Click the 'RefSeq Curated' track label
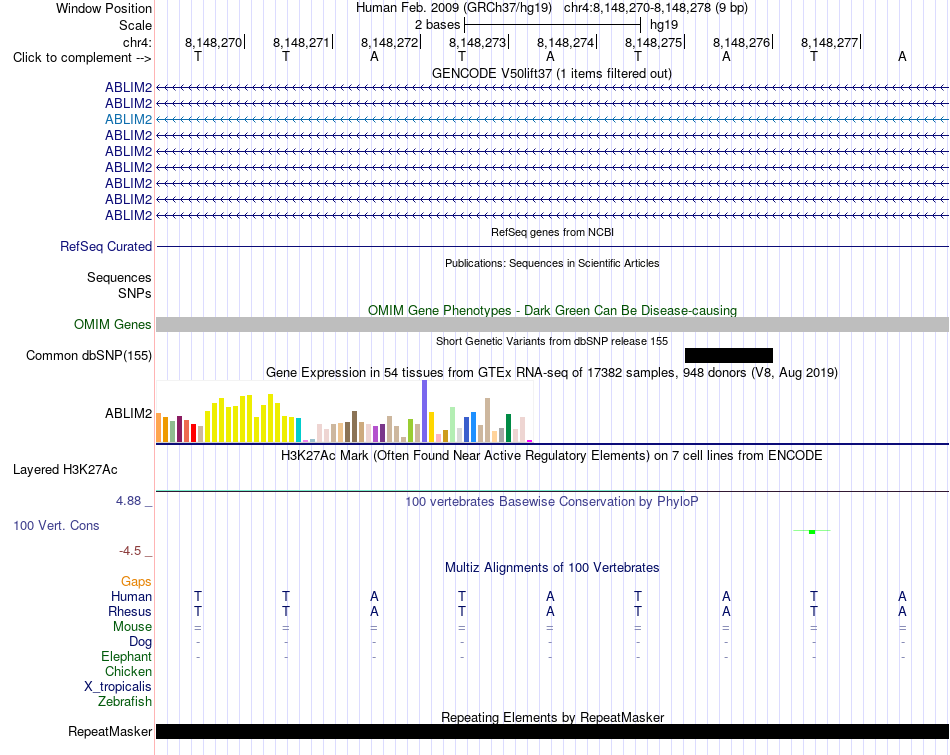Screen dimensions: 950x755 click(x=106, y=247)
